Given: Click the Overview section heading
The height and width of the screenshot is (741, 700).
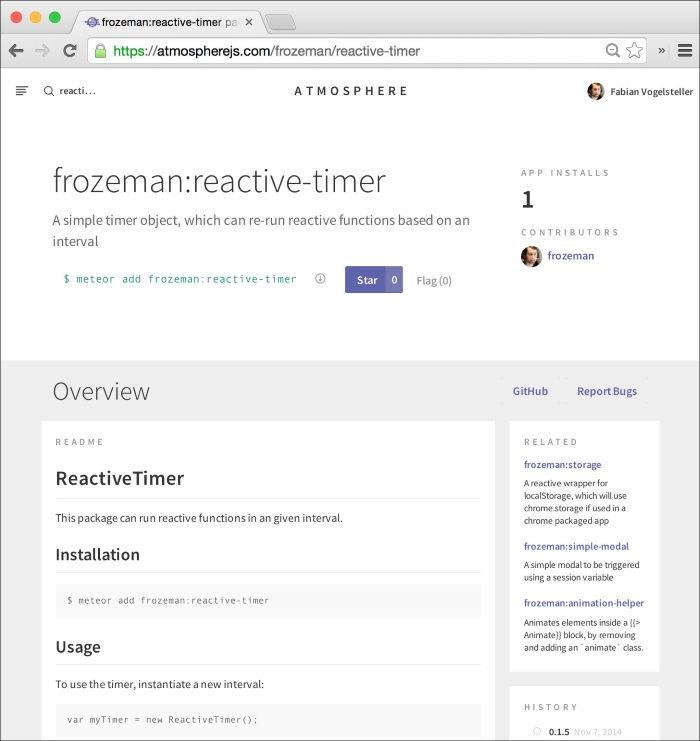Looking at the screenshot, I should click(101, 391).
